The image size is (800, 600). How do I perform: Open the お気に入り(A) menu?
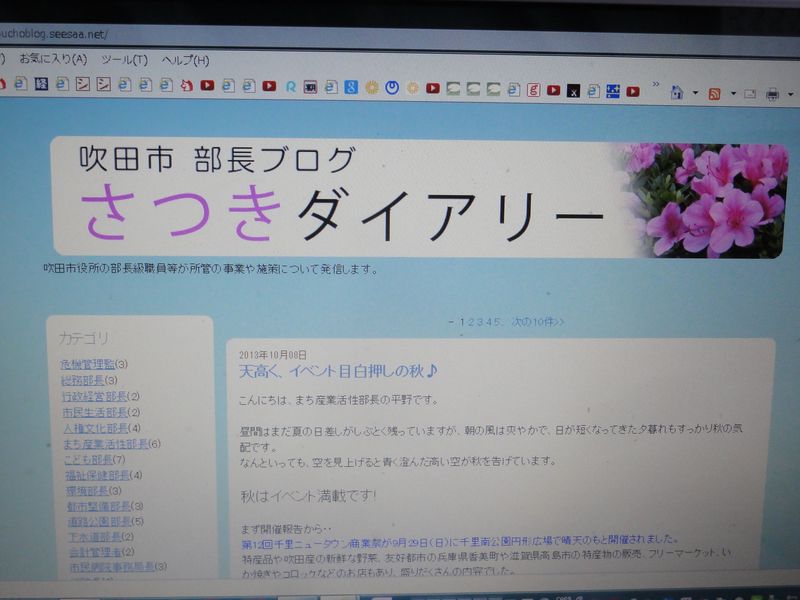click(x=54, y=59)
